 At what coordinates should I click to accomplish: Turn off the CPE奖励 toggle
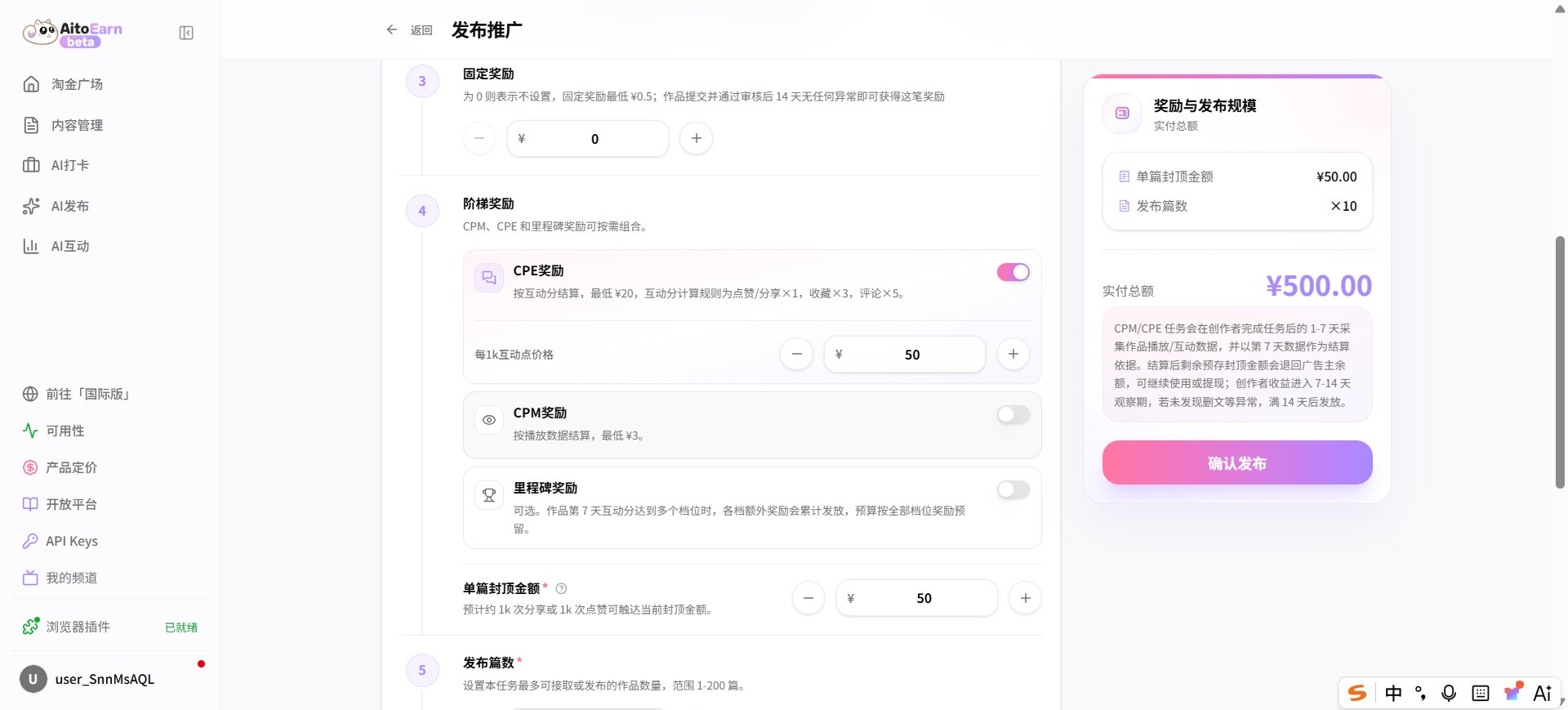(1013, 272)
